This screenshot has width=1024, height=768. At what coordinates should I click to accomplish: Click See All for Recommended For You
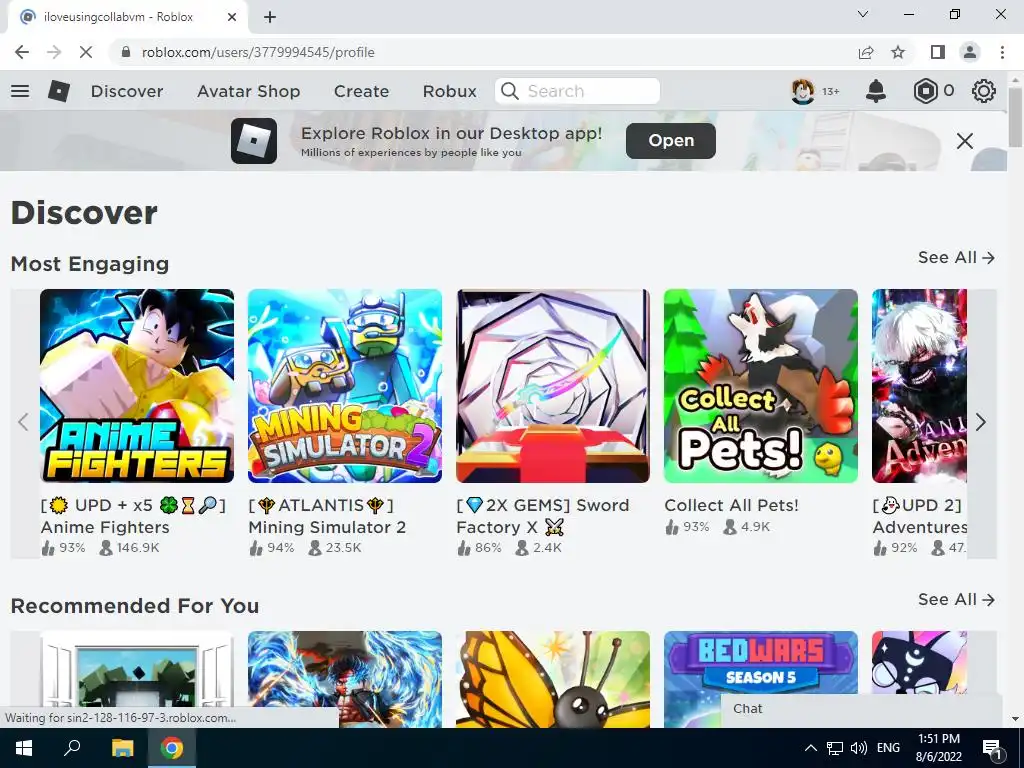click(956, 600)
